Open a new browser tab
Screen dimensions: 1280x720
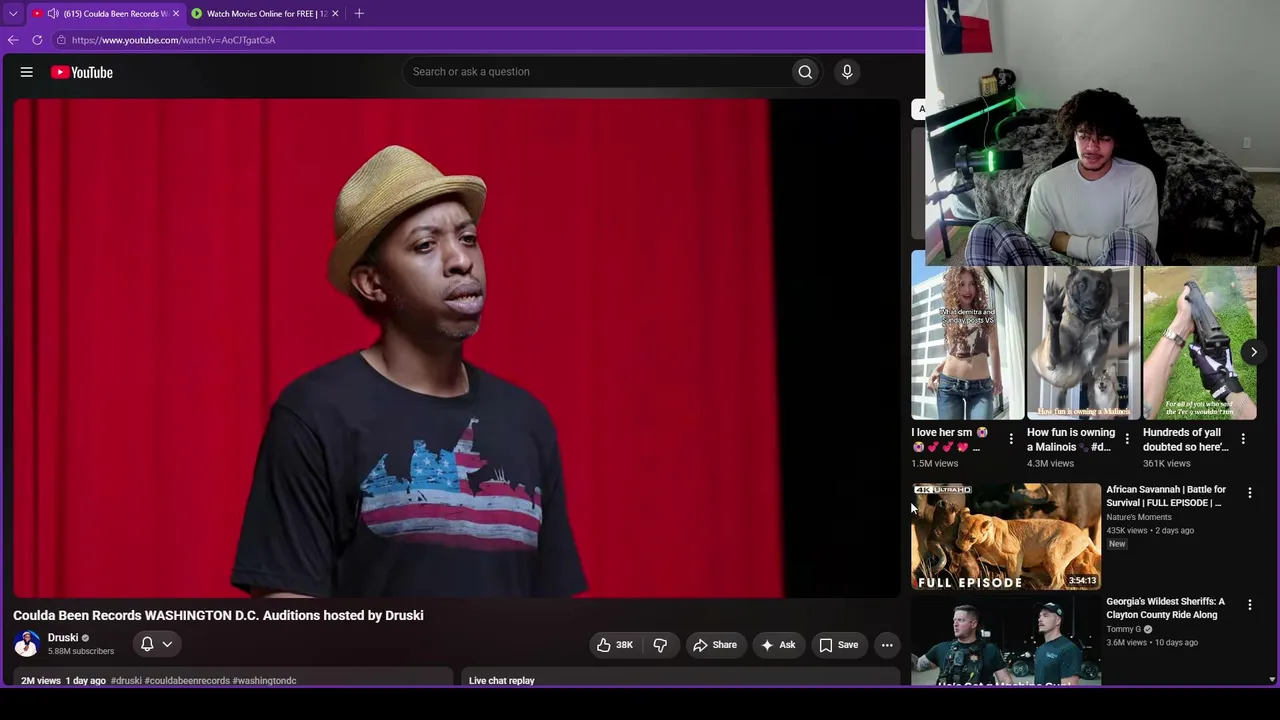click(x=359, y=13)
